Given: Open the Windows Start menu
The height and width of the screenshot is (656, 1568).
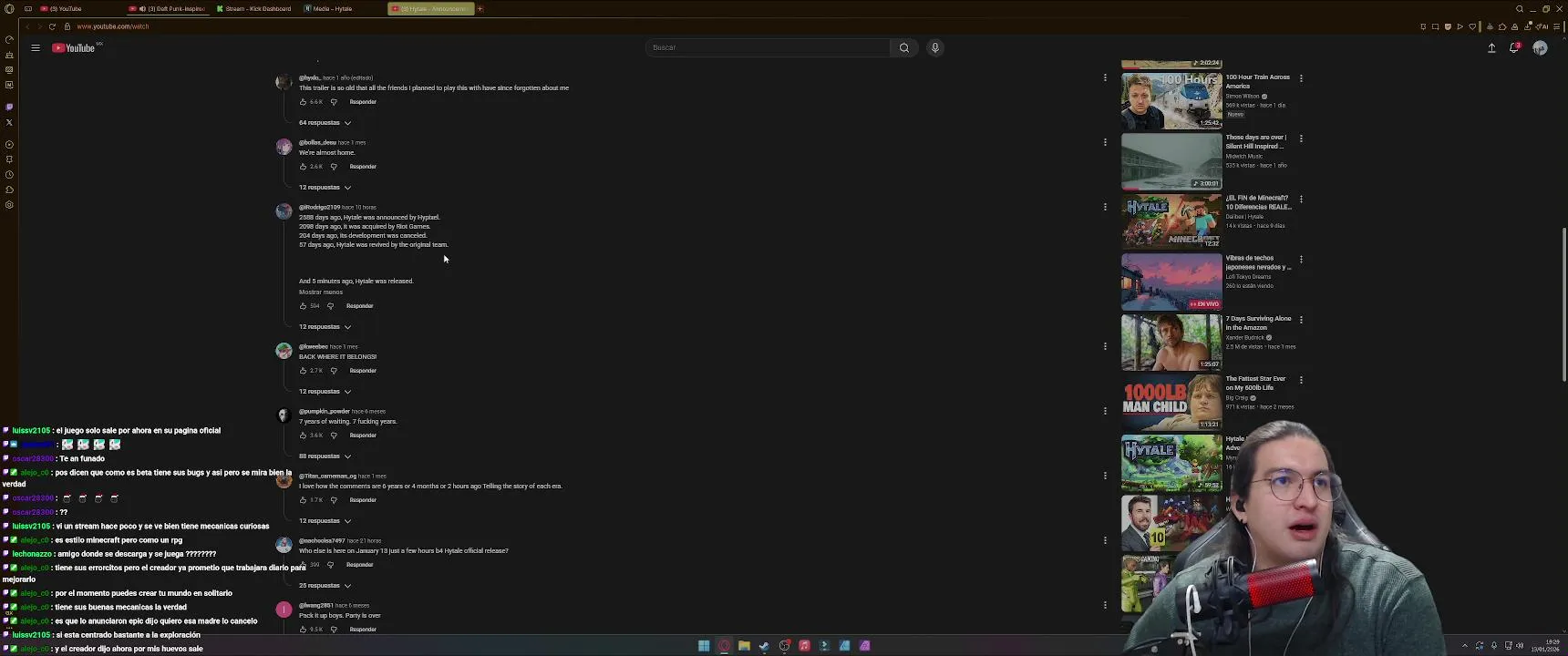Looking at the screenshot, I should [704, 646].
